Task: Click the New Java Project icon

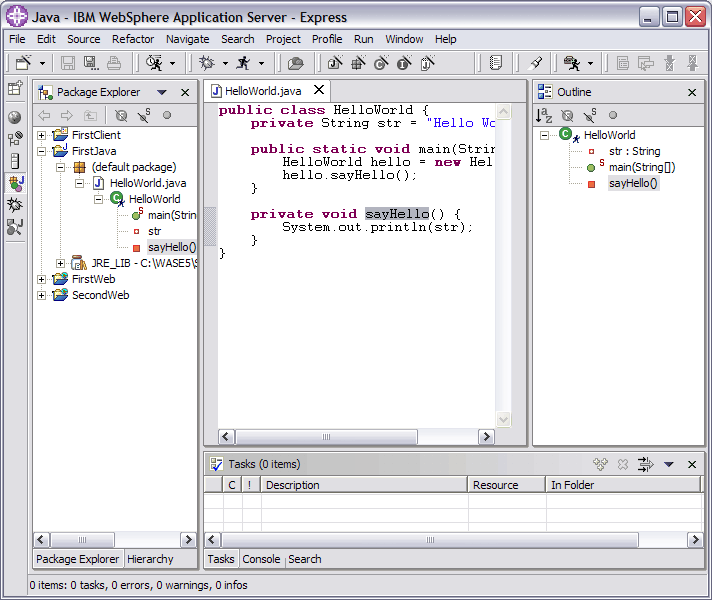Action: click(x=336, y=63)
